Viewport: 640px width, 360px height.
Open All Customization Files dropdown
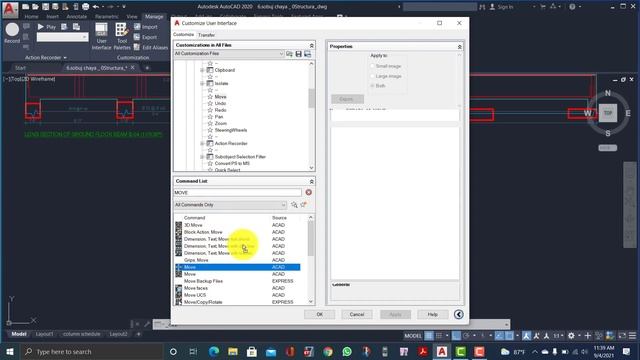229,54
